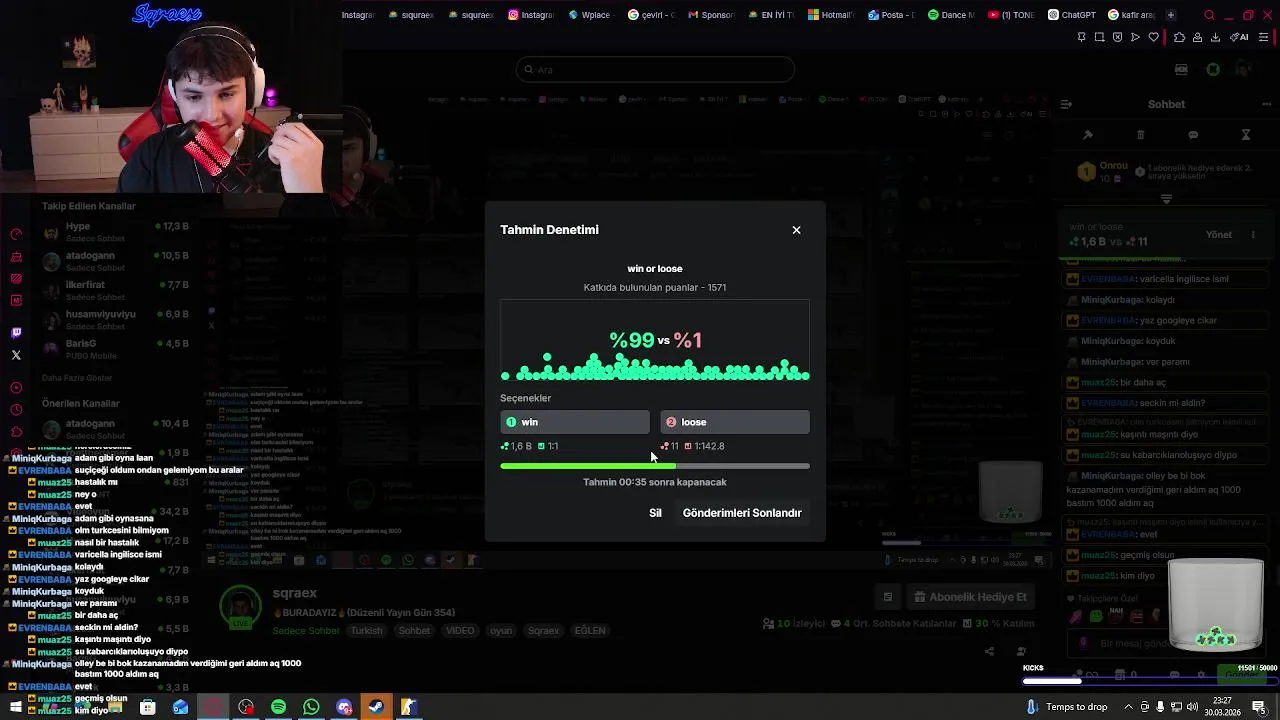Click the Kicks progress bar
This screenshot has width=1280, height=720.
point(1150,681)
